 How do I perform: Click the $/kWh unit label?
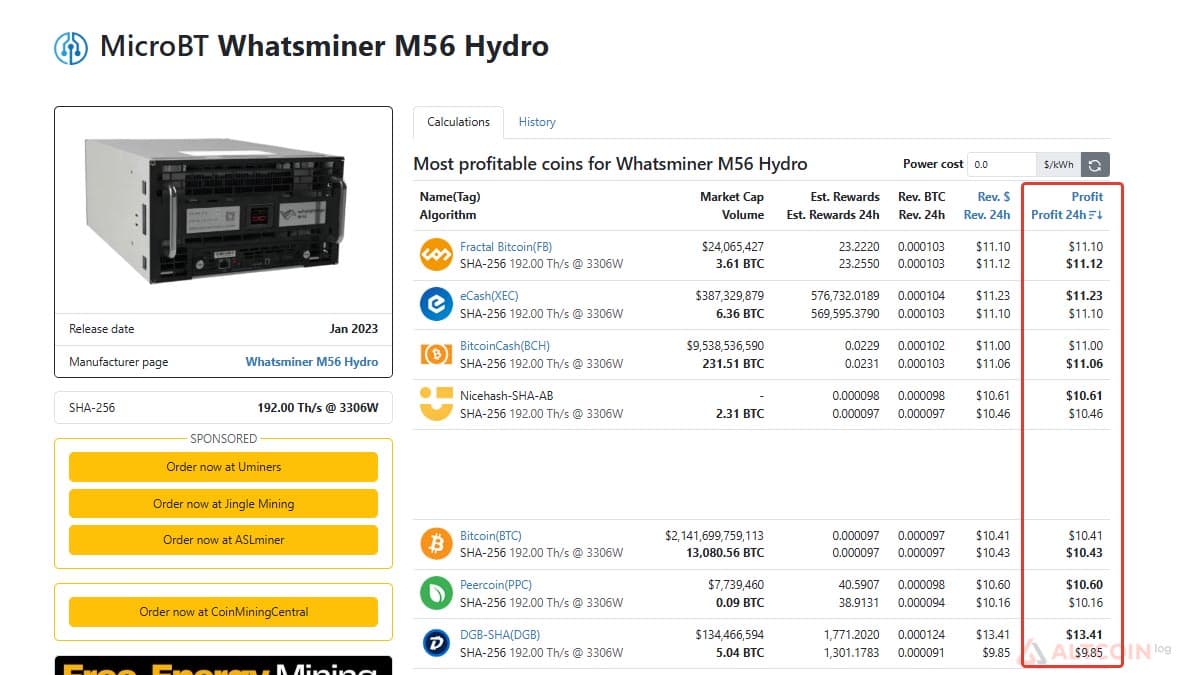pyautogui.click(x=1058, y=164)
